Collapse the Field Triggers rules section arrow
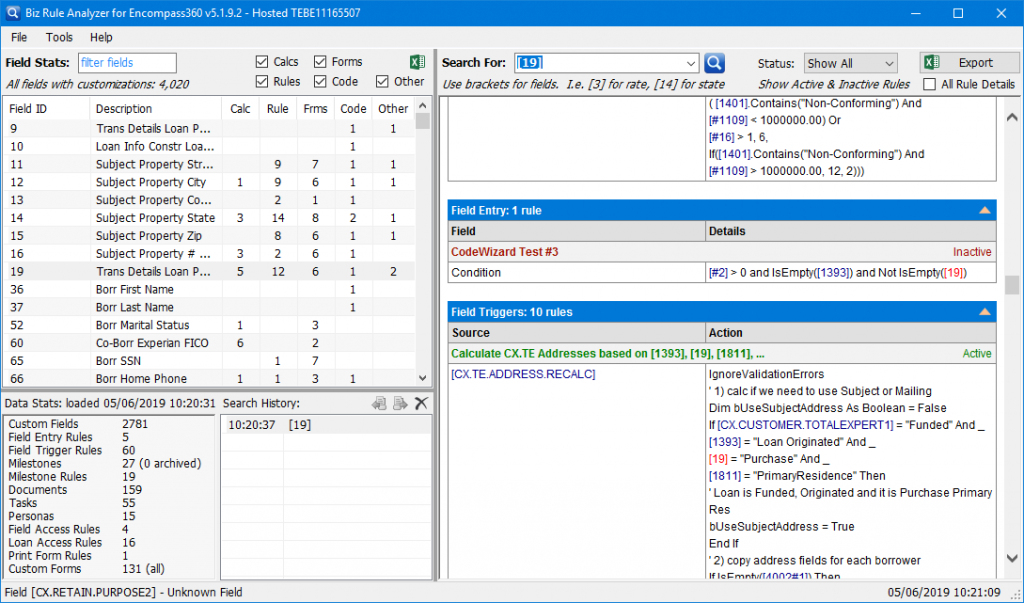The width and height of the screenshot is (1024, 603). (984, 313)
